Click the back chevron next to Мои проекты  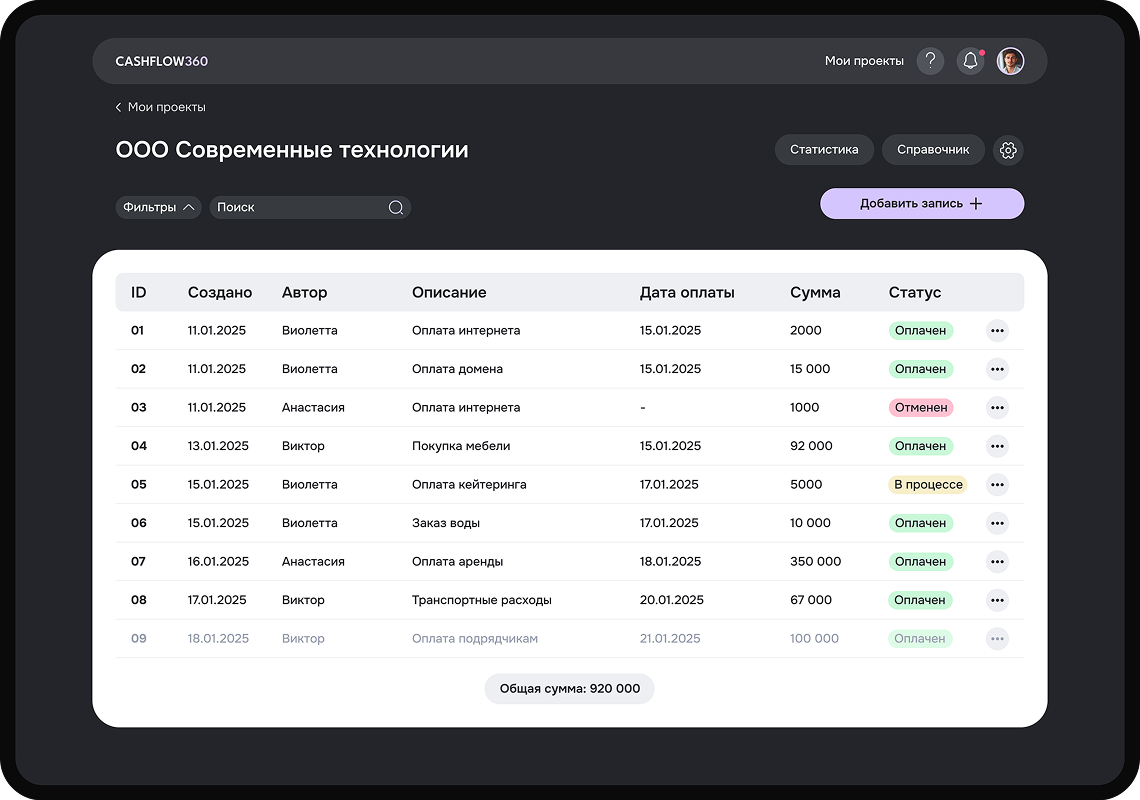pos(117,107)
